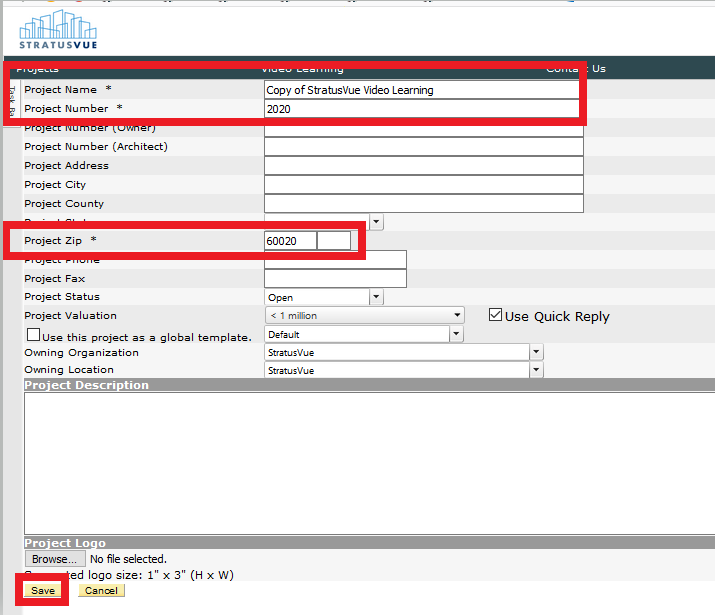Click the Project Address input field
This screenshot has height=615, width=715.
click(x=424, y=165)
